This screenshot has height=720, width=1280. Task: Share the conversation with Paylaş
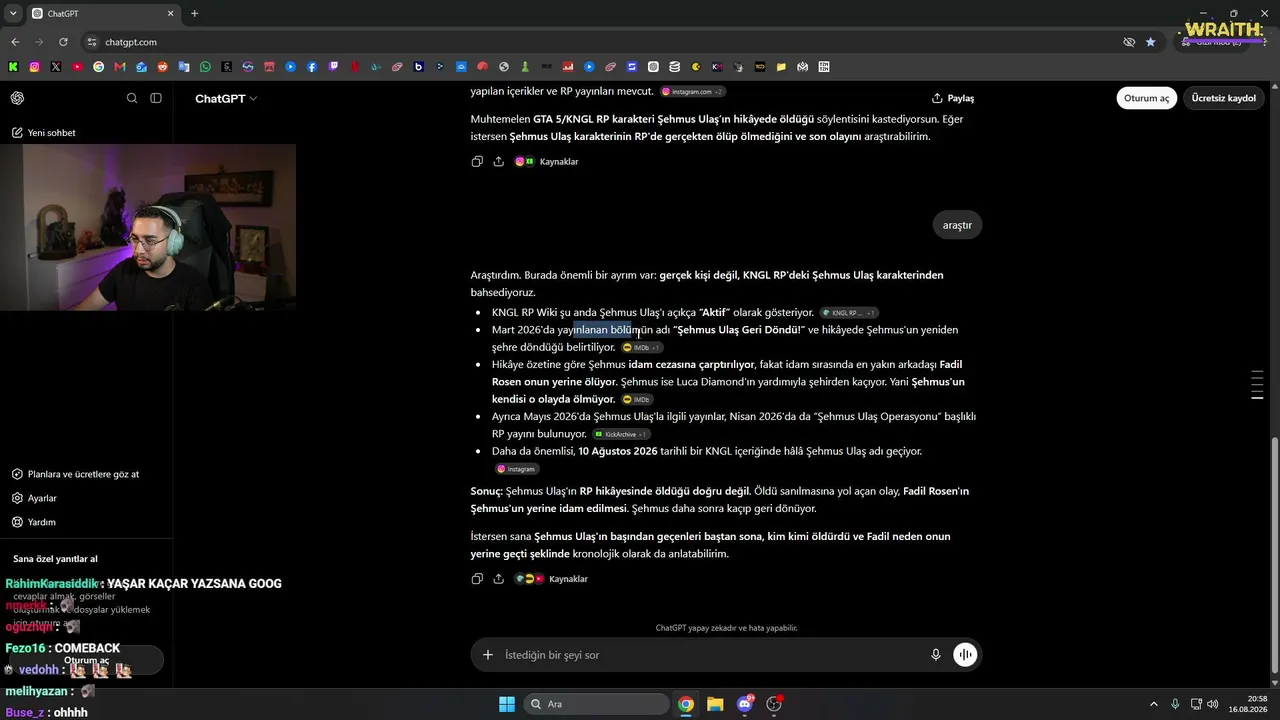[x=953, y=98]
